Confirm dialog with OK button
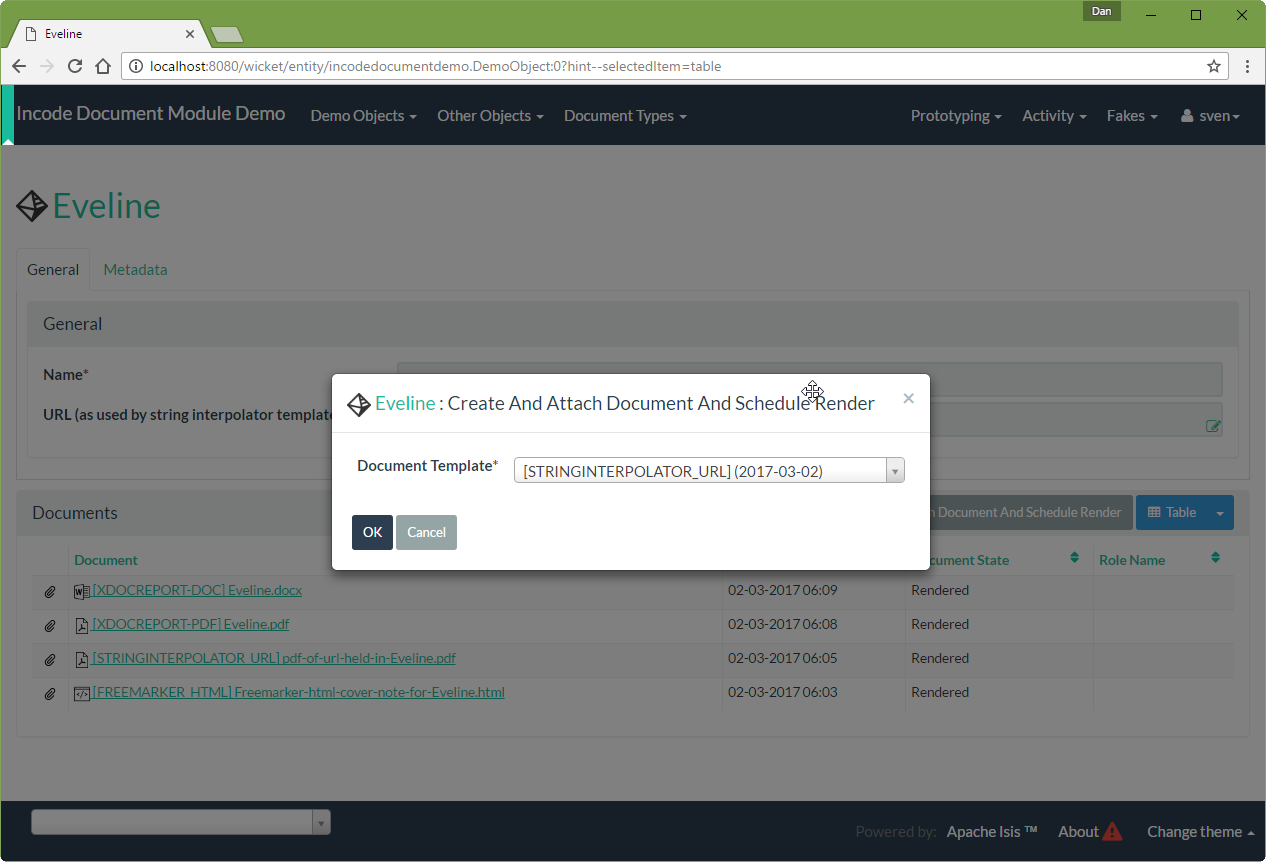 pos(372,533)
